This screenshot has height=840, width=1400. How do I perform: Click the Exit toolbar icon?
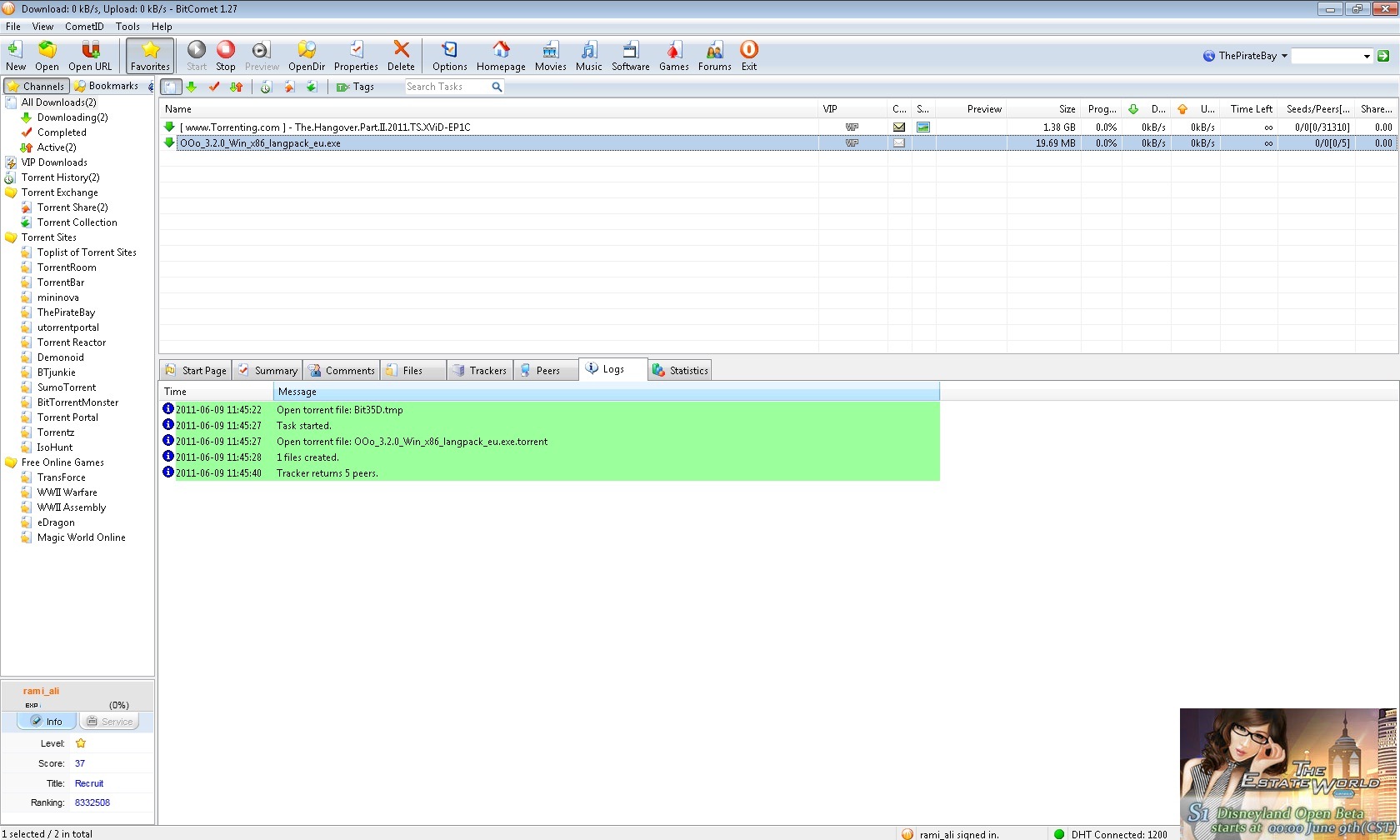pos(749,56)
